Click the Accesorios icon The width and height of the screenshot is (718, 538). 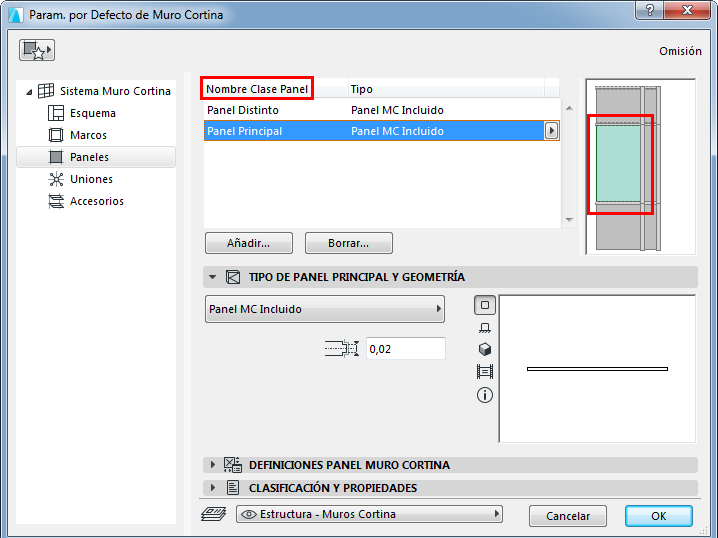pyautogui.click(x=56, y=201)
